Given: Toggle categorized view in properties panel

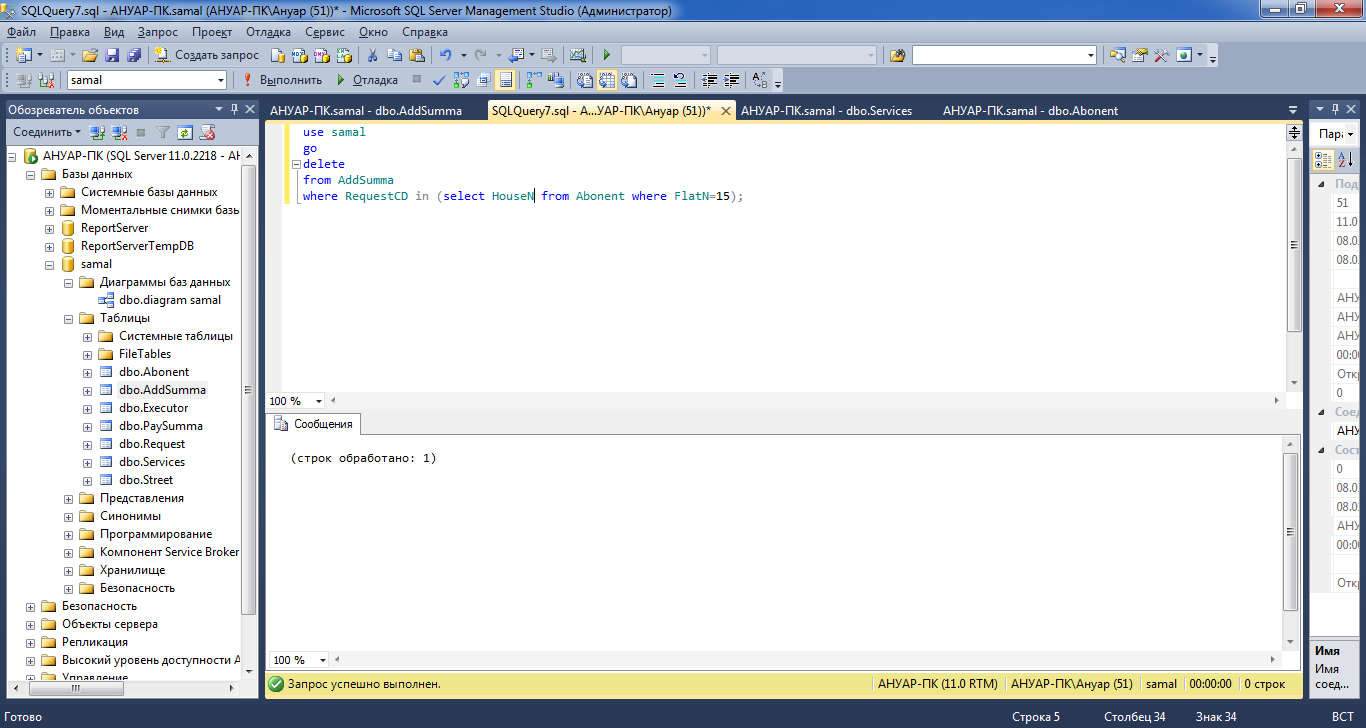Looking at the screenshot, I should coord(1323,159).
